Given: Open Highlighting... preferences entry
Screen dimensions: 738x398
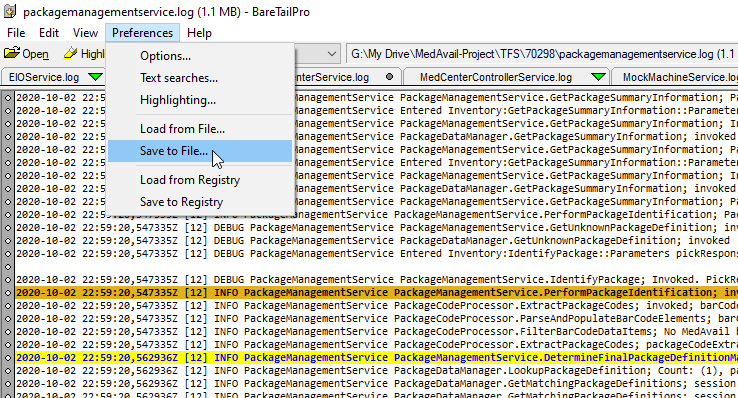Looking at the screenshot, I should pyautogui.click(x=200, y=100).
